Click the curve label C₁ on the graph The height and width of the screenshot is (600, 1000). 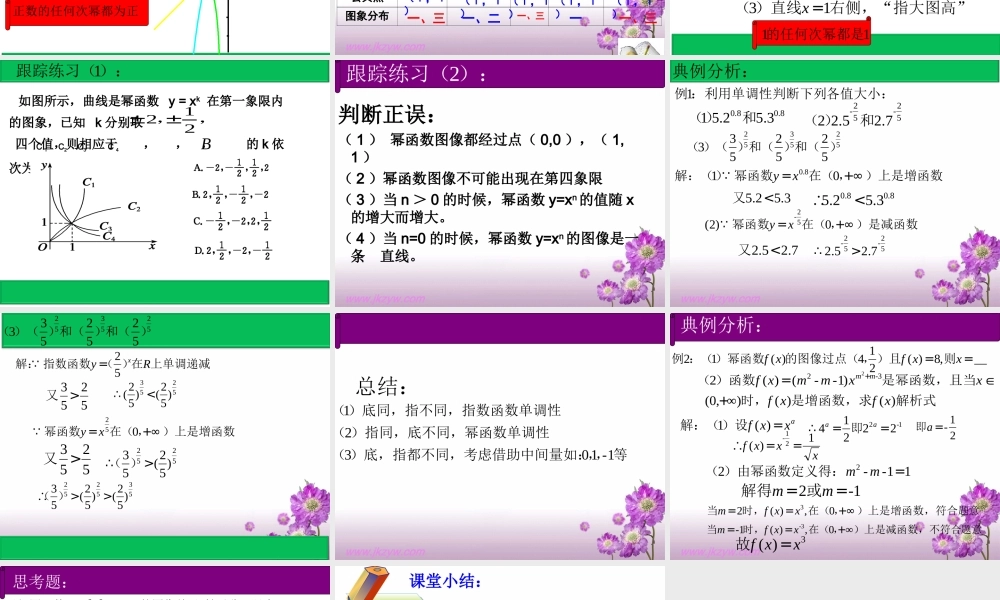tap(89, 182)
